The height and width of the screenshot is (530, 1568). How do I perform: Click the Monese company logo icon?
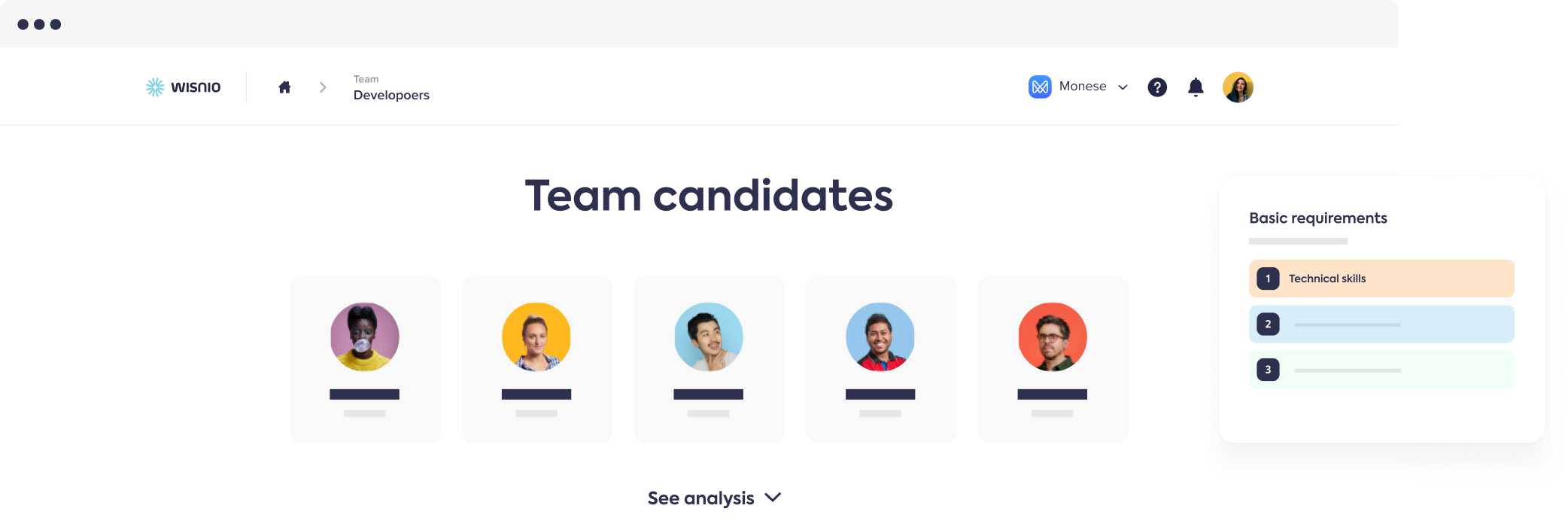(x=1040, y=87)
